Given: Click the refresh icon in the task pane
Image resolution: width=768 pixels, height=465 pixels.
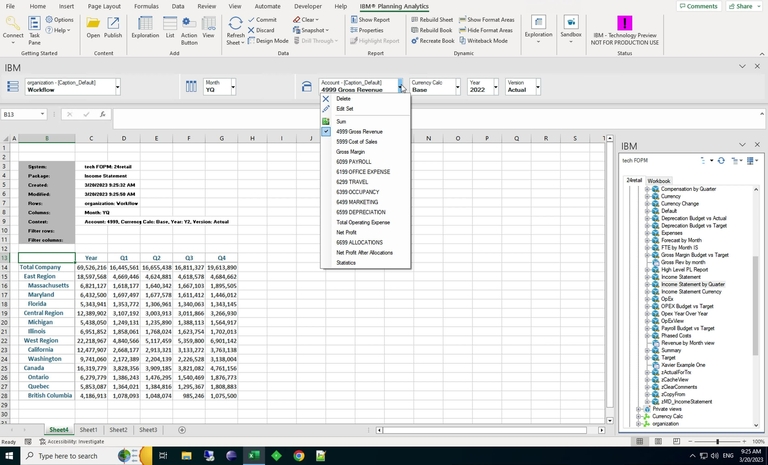Looking at the screenshot, I should [x=721, y=161].
